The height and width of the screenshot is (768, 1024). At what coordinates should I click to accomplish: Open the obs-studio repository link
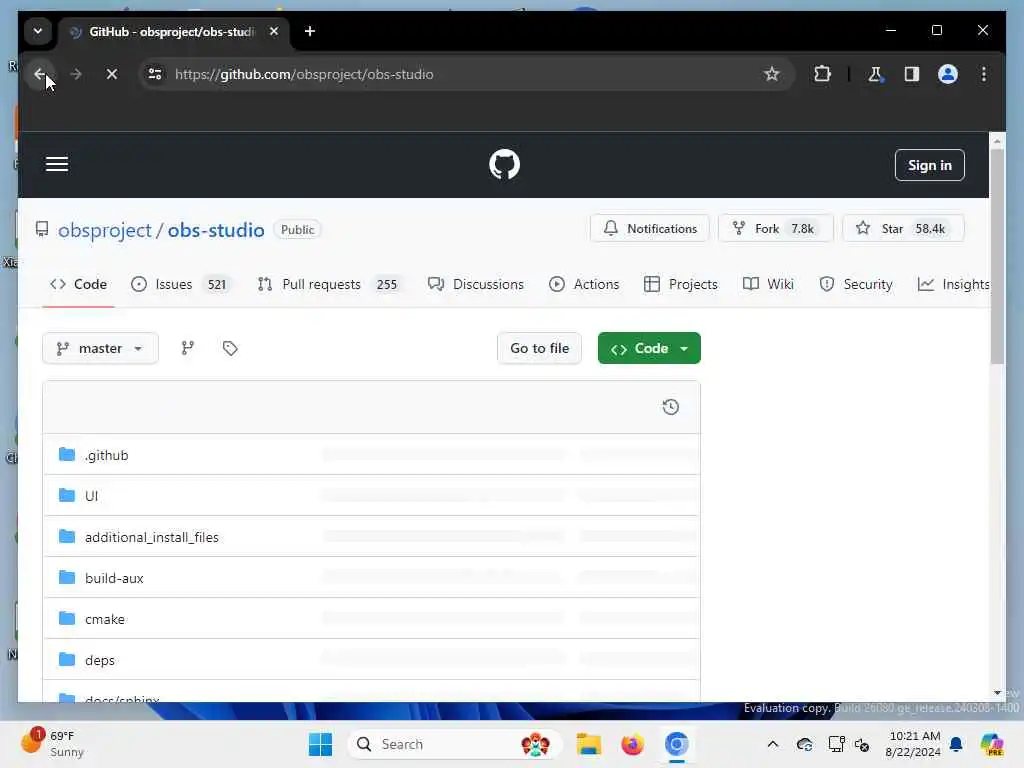[x=216, y=230]
